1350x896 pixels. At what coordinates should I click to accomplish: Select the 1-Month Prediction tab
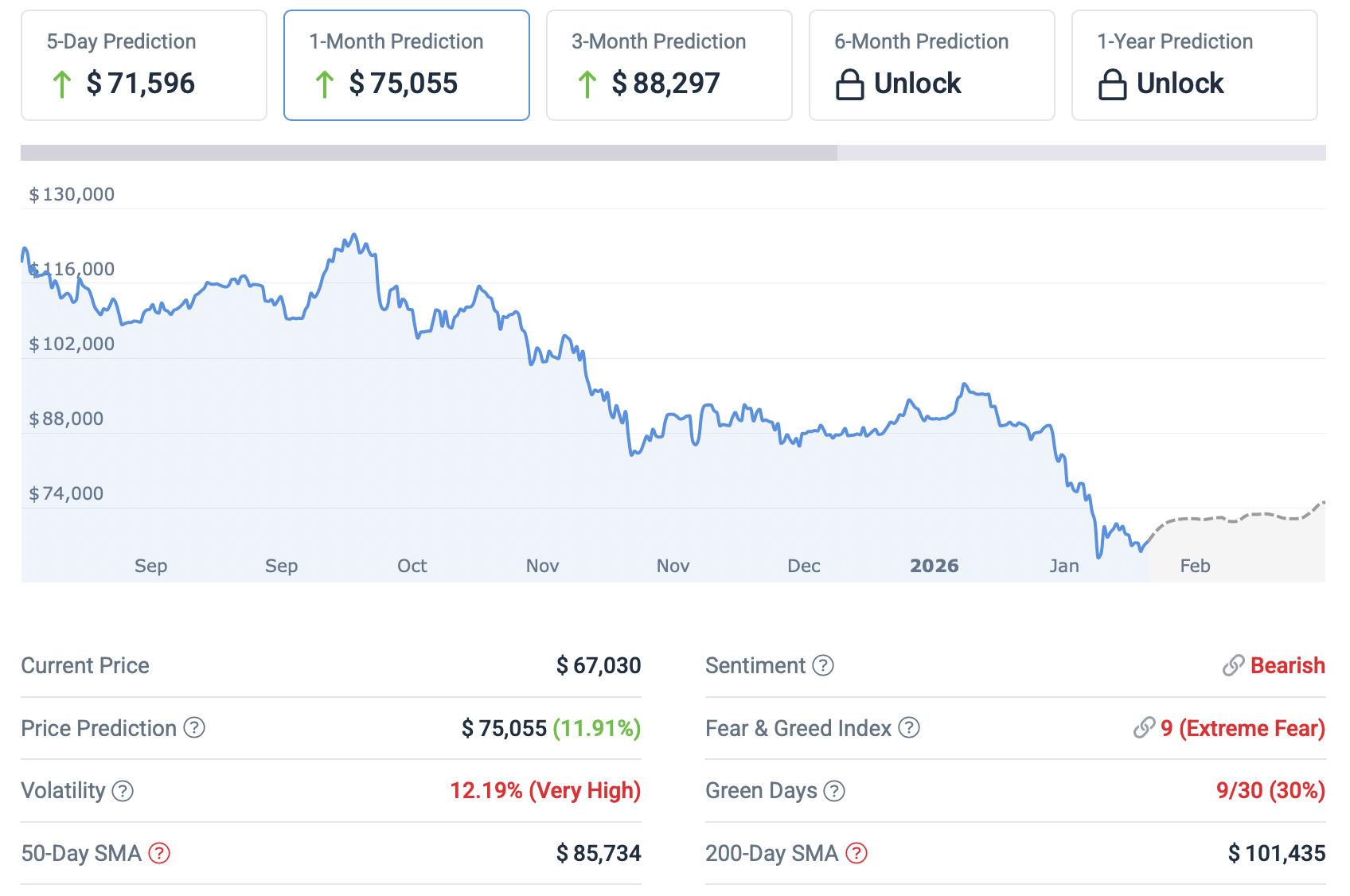coord(407,65)
